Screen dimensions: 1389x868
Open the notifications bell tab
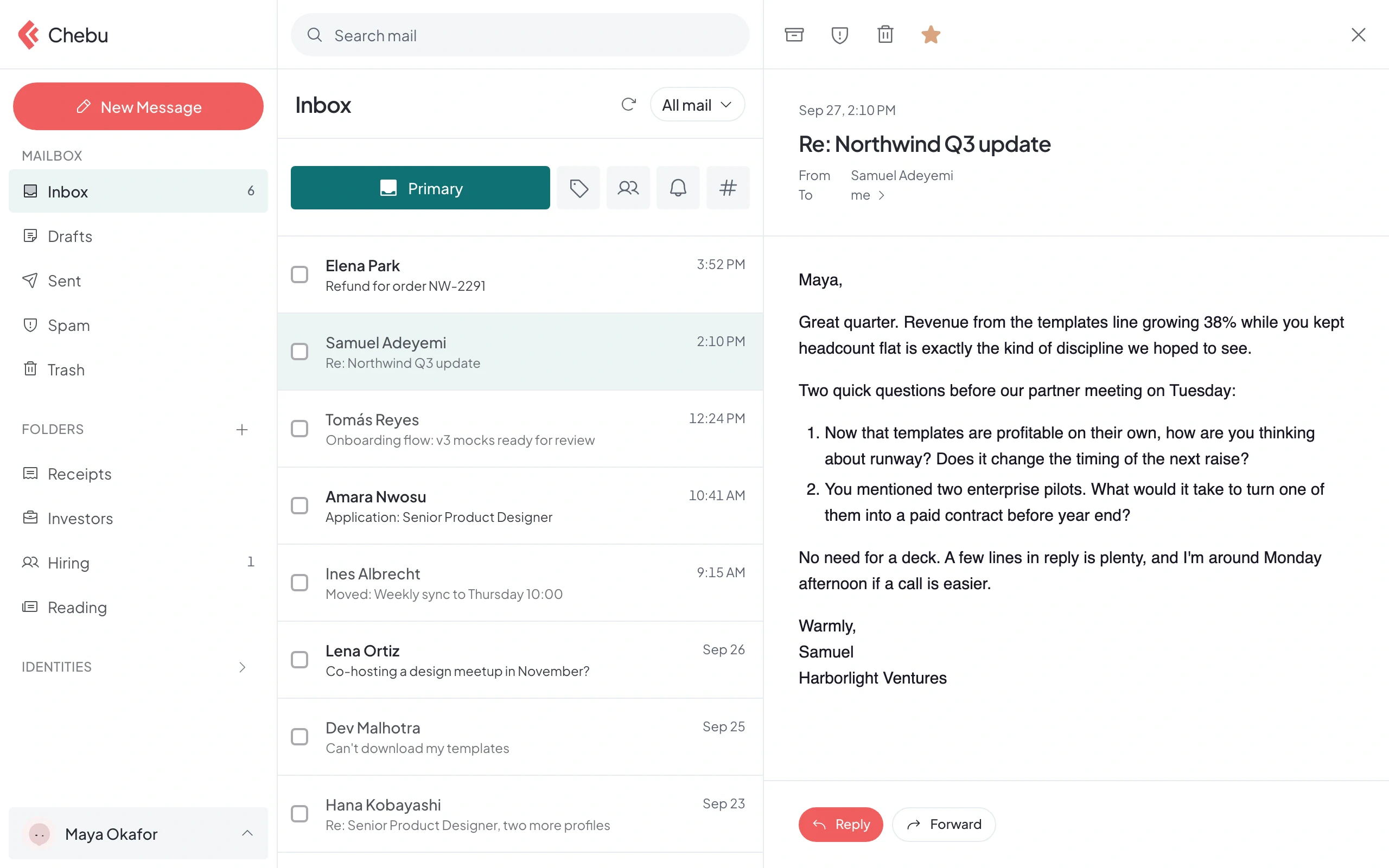[x=678, y=188]
